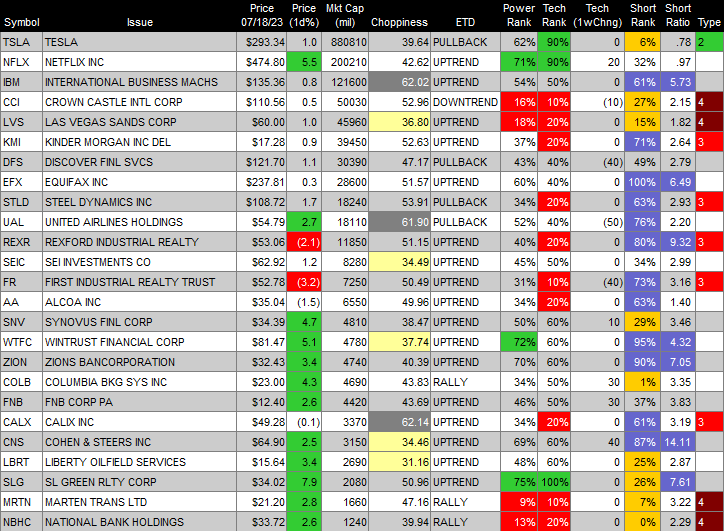Viewport: 724px width, 531px height.
Task: Click the INTERNATIONAL BUSINESS MACHS issue name
Action: [131, 82]
